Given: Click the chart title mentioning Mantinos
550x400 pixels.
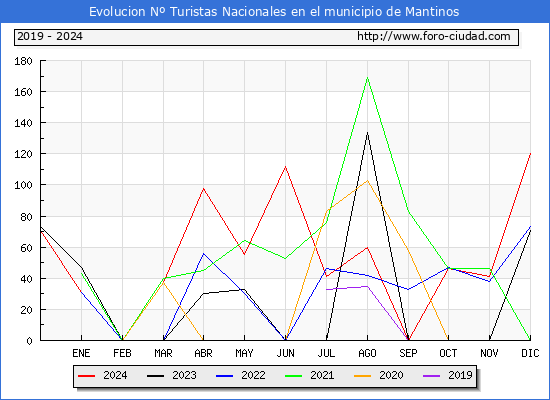Looking at the screenshot, I should pos(274,12).
